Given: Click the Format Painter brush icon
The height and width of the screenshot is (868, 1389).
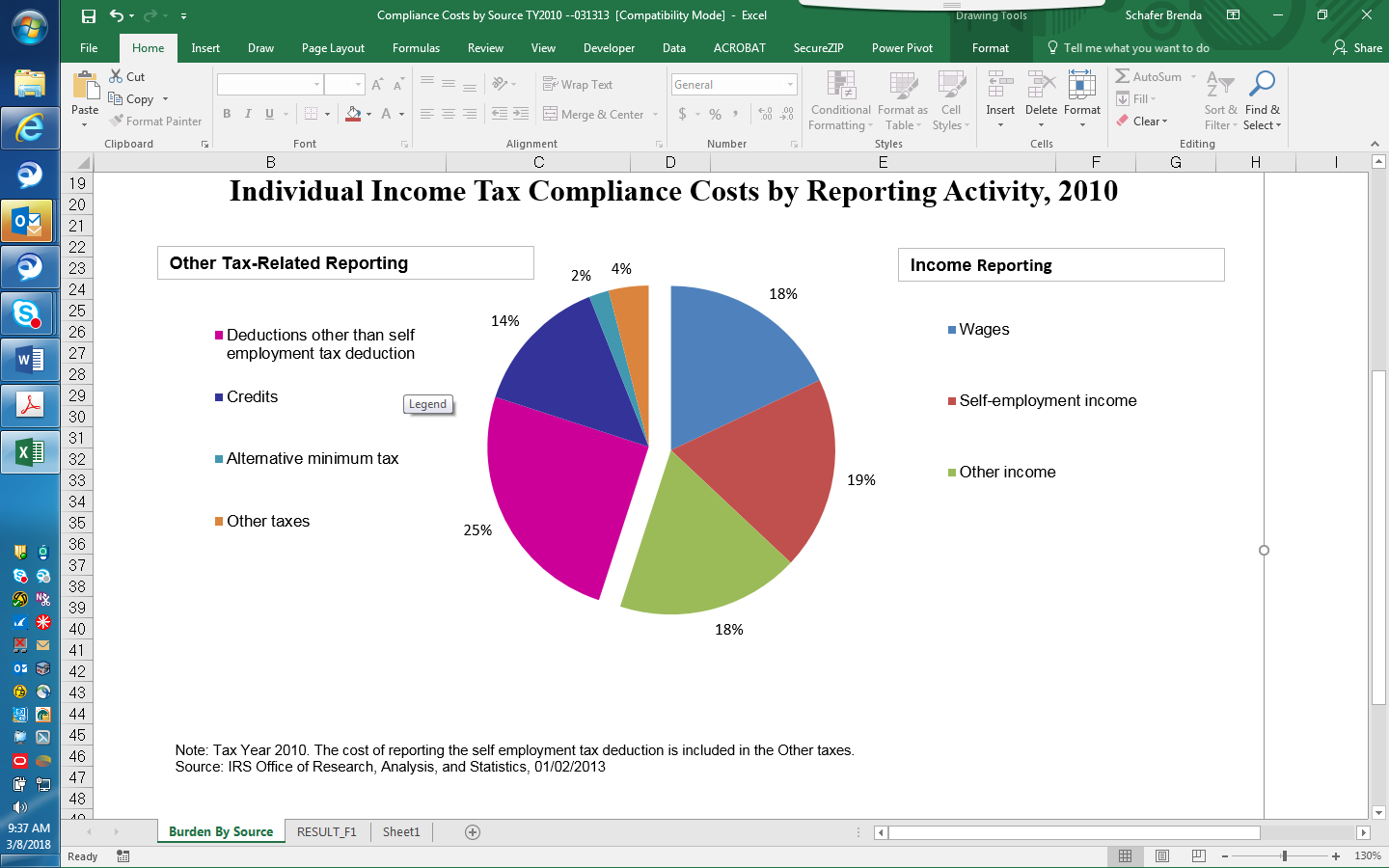Looking at the screenshot, I should click(x=117, y=122).
